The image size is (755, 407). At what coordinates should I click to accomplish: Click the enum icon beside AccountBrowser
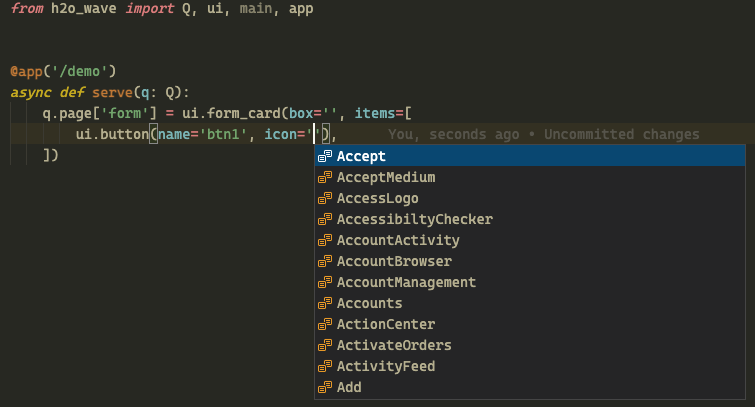(x=325, y=261)
